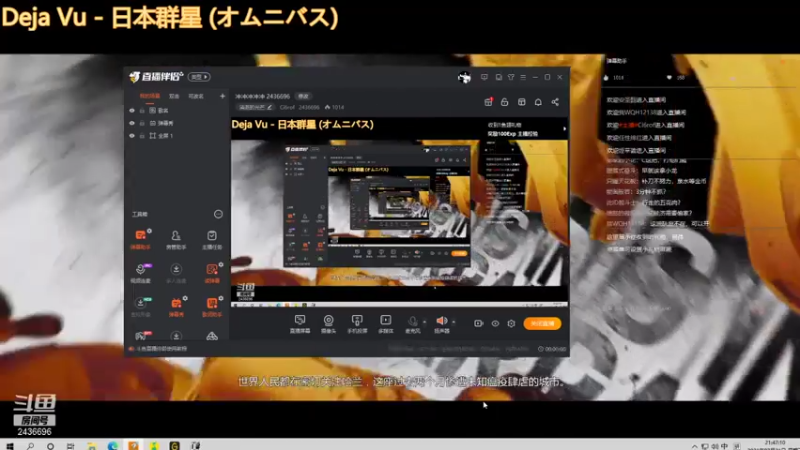Show hidden system tray icons chevron
This screenshot has height=450, width=800.
694,446
